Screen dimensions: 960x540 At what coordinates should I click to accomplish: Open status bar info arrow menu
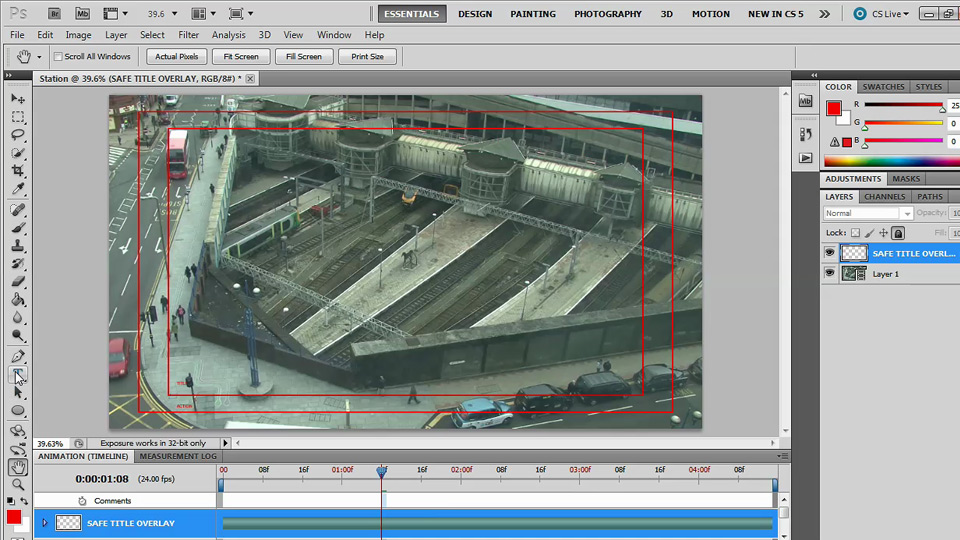coord(225,443)
